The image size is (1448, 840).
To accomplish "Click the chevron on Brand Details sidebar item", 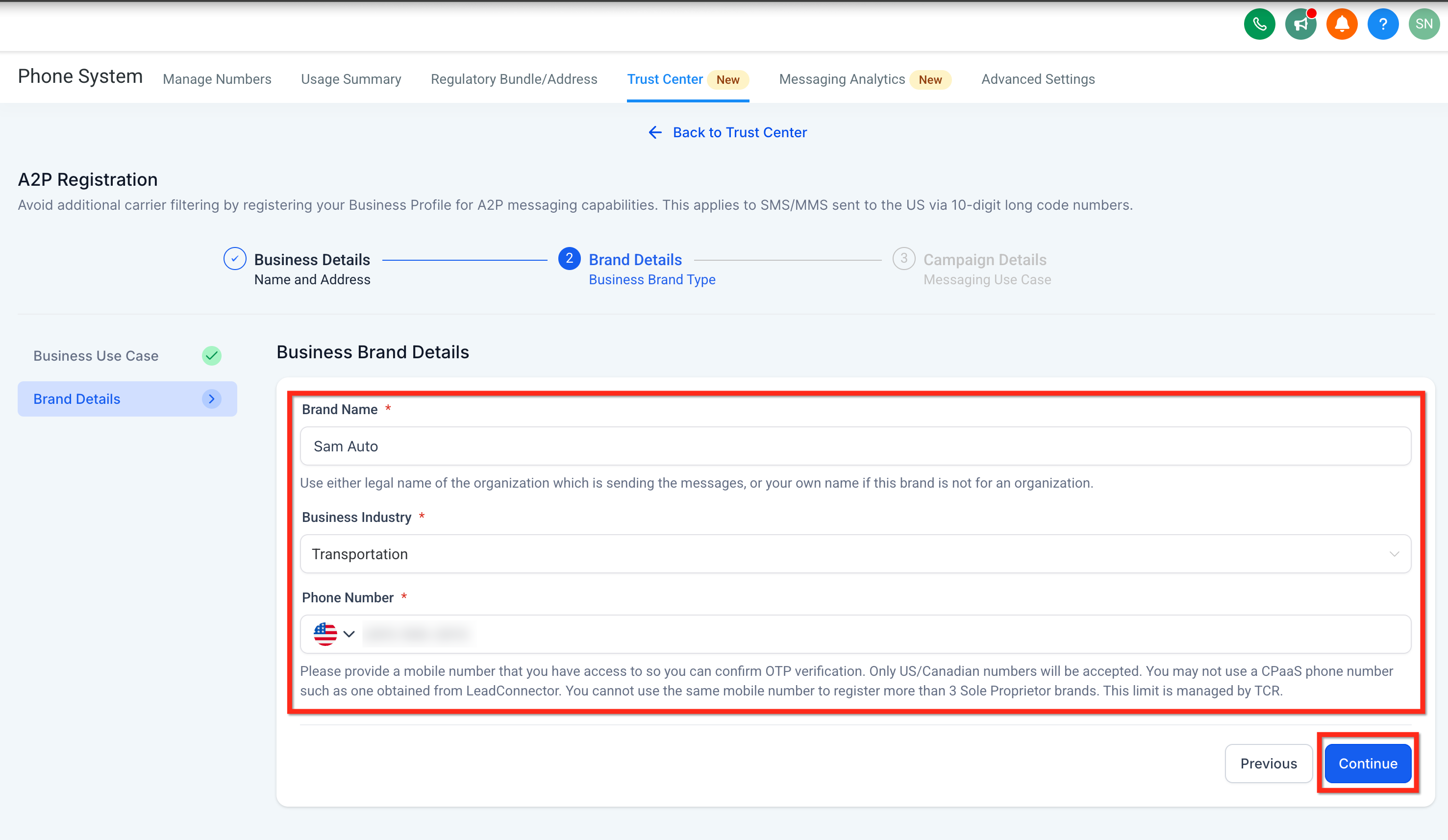I will tap(211, 399).
